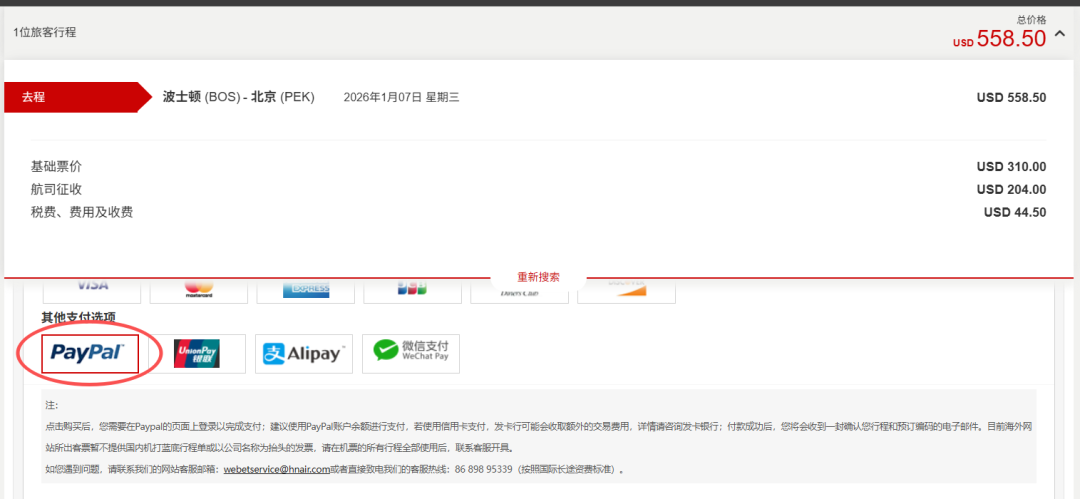Open the webetservice@hnair.com email link
The width and height of the screenshot is (1080, 499).
tap(276, 469)
